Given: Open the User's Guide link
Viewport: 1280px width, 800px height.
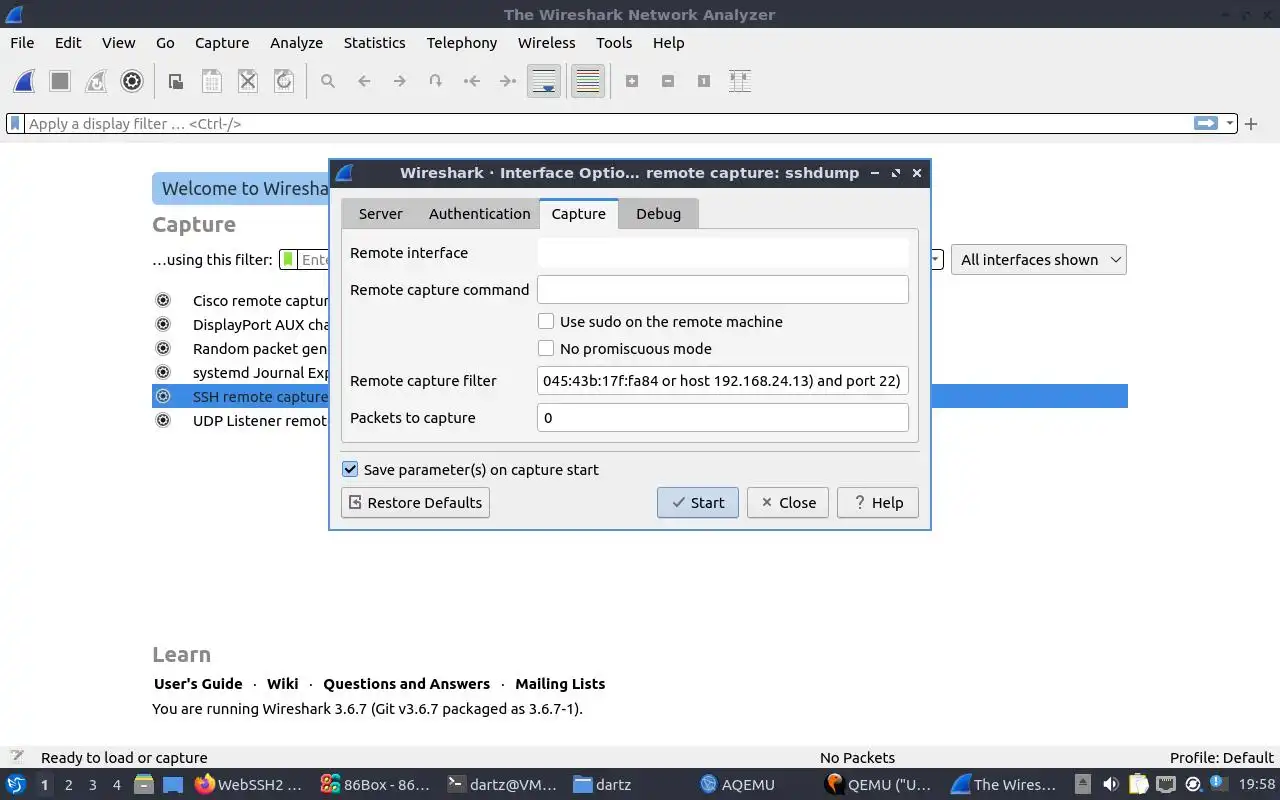Looking at the screenshot, I should (x=198, y=684).
